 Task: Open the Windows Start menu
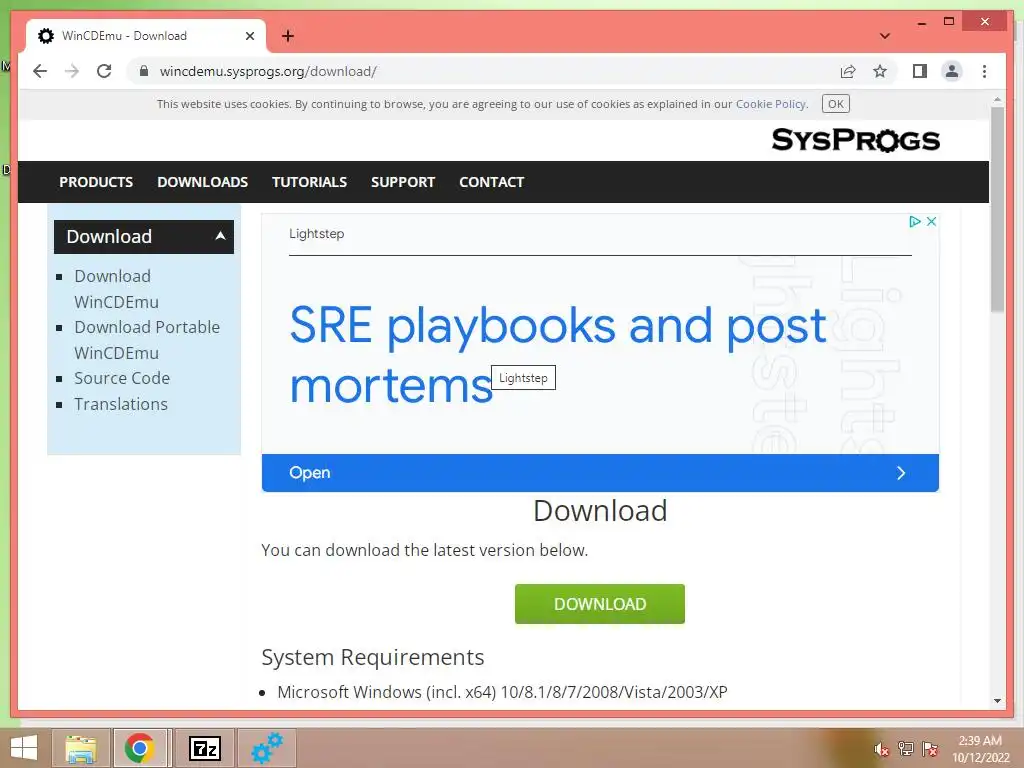(24, 748)
